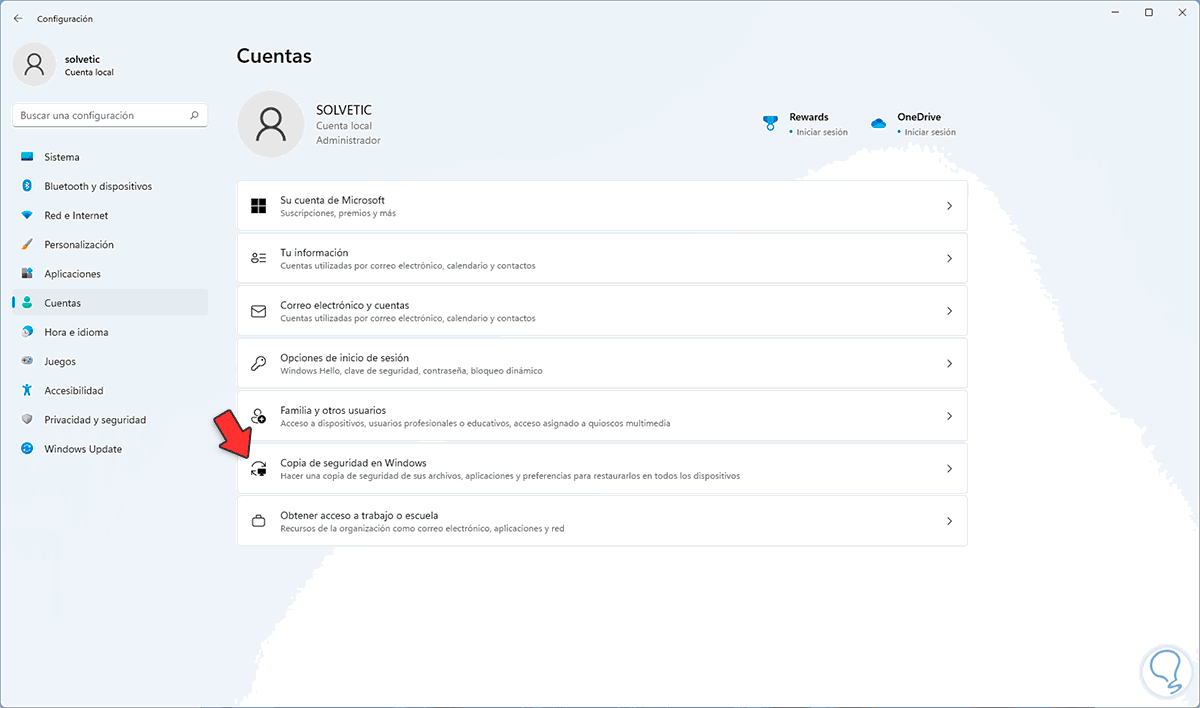Open the Hora e idioma label in the sidebar
This screenshot has width=1200, height=708.
pos(76,332)
